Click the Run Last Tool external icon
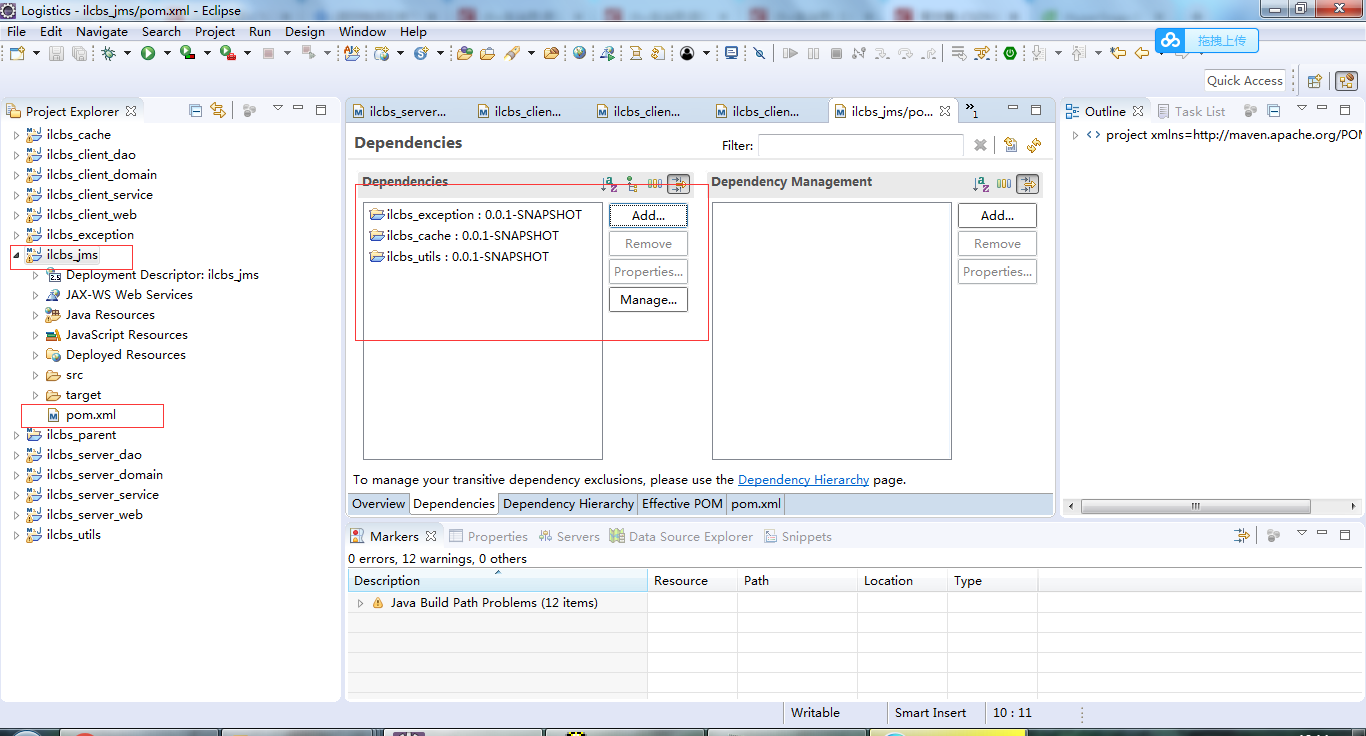This screenshot has width=1366, height=736. point(227,53)
